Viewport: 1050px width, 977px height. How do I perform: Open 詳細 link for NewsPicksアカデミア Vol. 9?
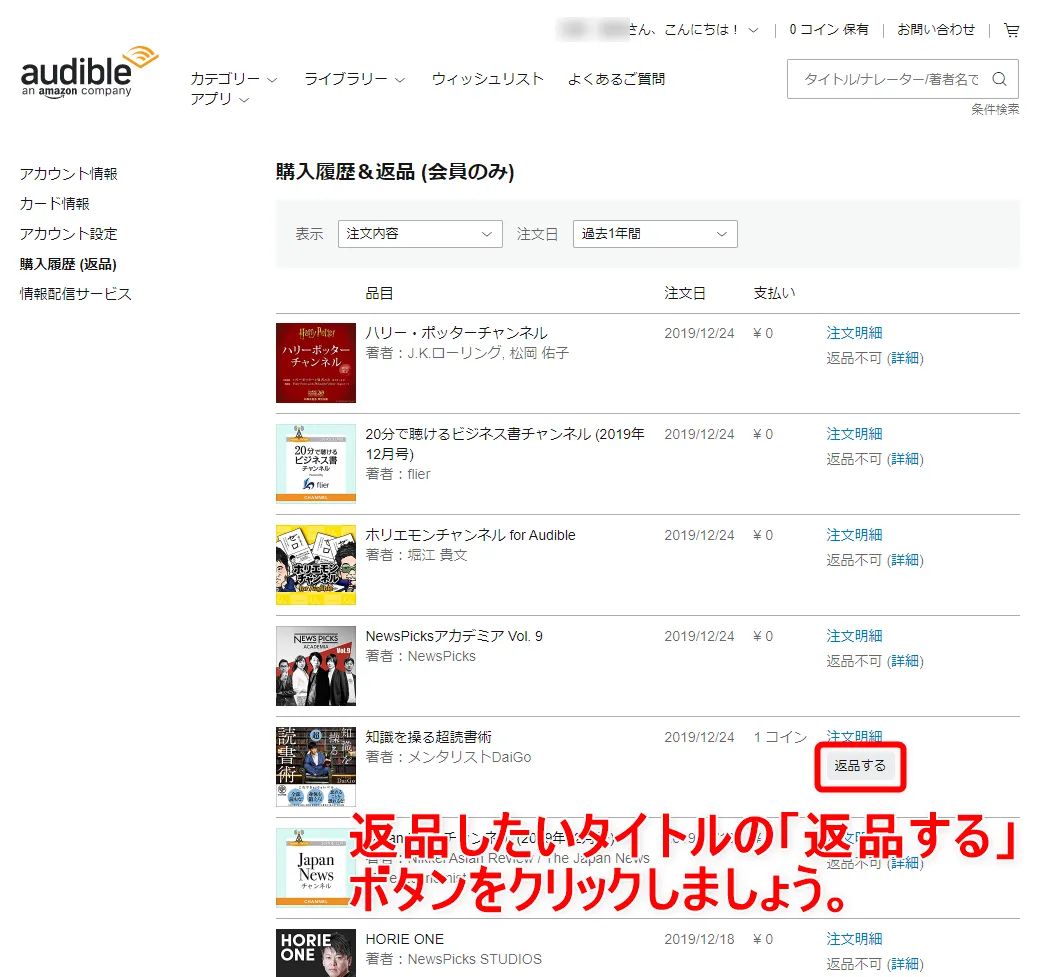tap(905, 662)
